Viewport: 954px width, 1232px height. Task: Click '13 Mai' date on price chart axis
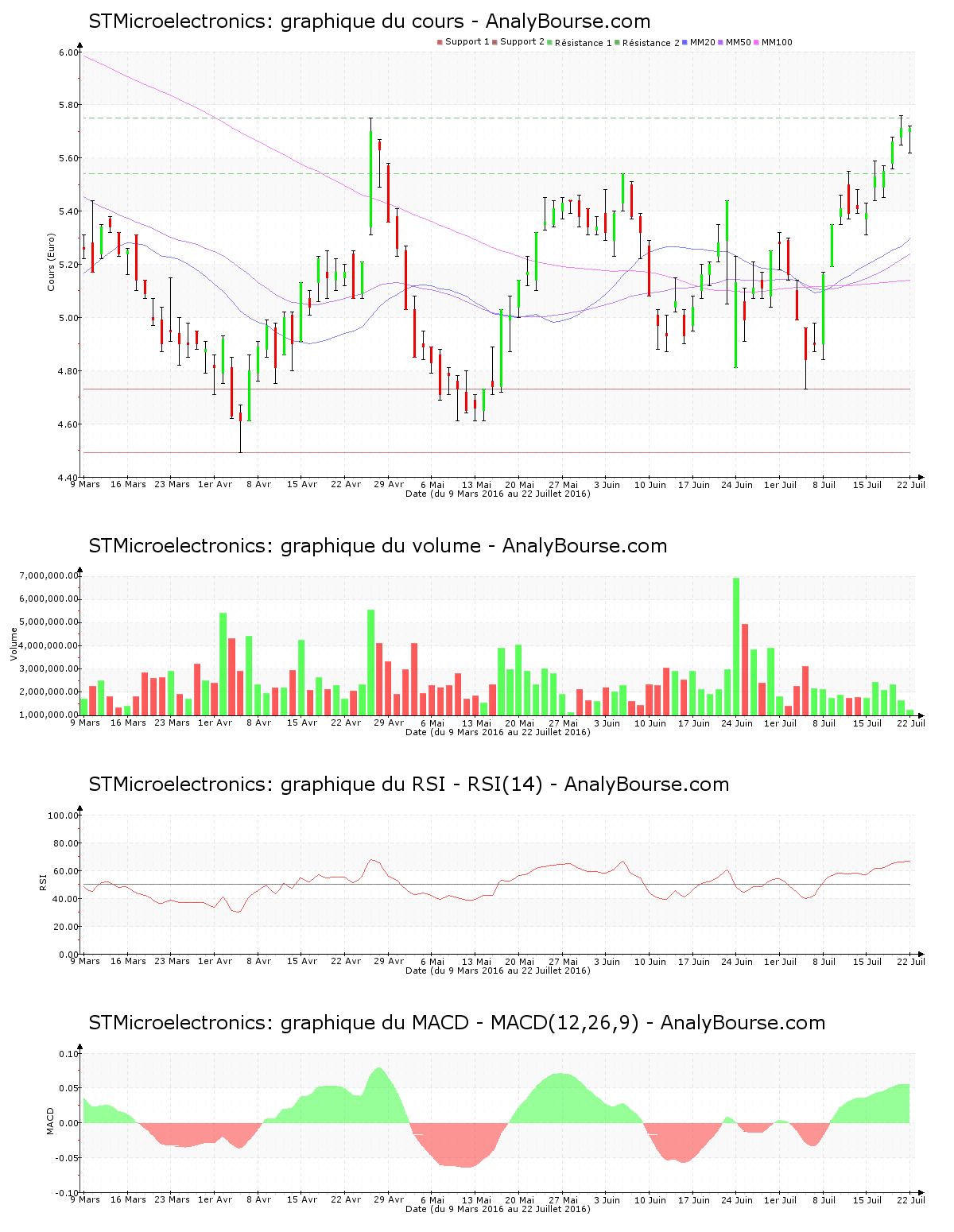tap(477, 484)
